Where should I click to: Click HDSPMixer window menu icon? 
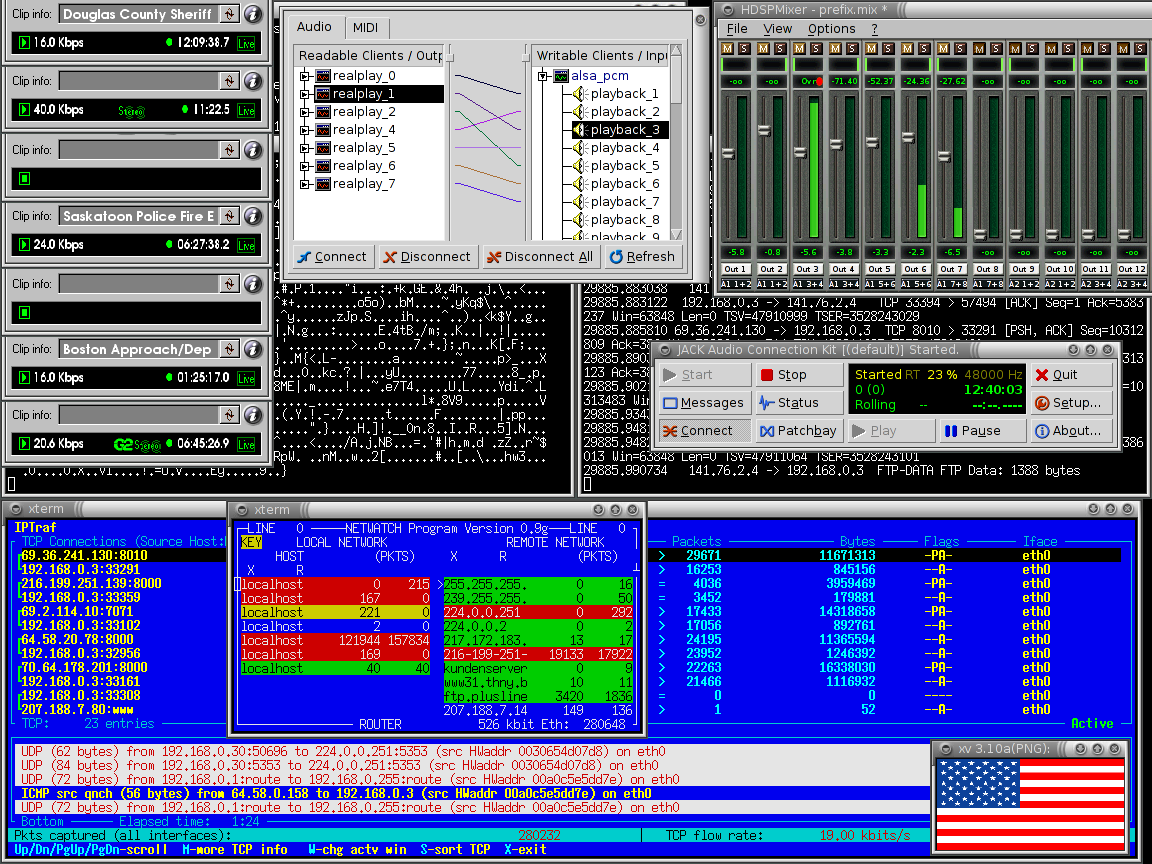coord(728,10)
